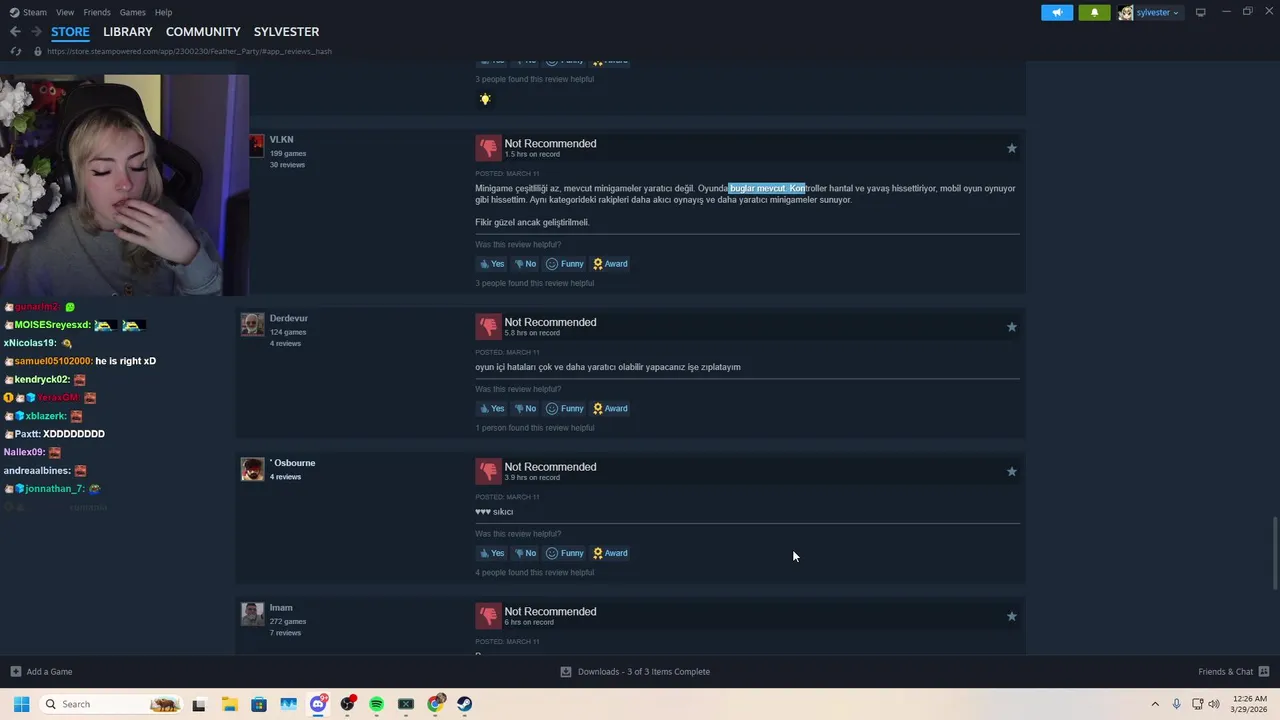Click the Add a Game plus icon
The height and width of the screenshot is (720, 1280).
[15, 671]
